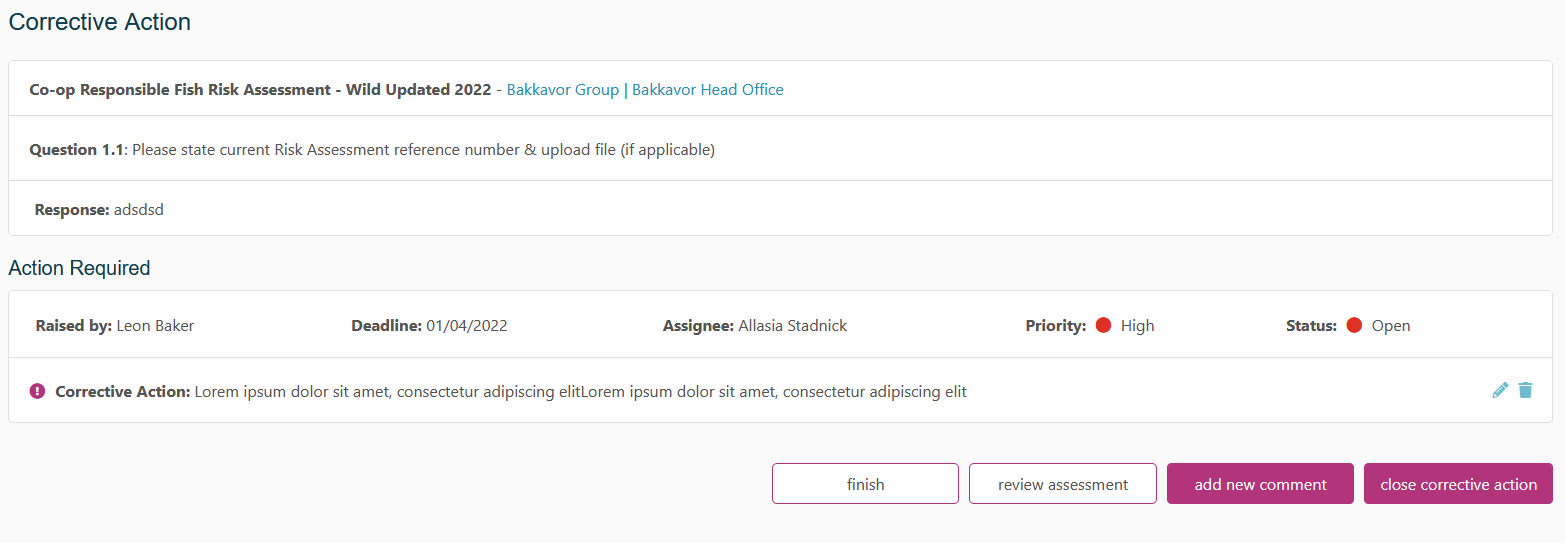Click the Raised by Leon Baker field
Viewport: 1565px width, 543px height.
tap(115, 326)
